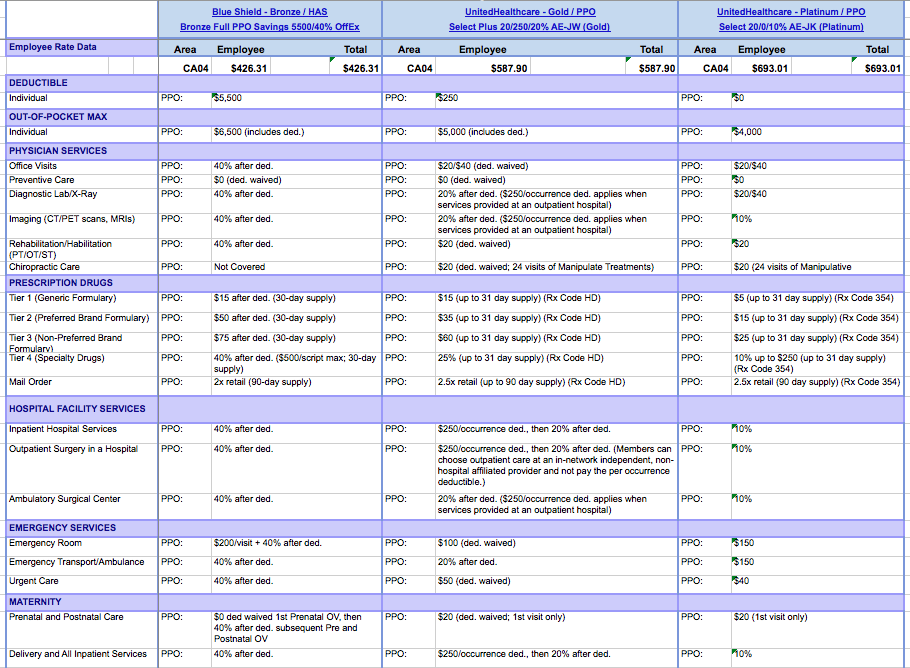
Task: Select the PRESCRIPTION DRUGS section header
Action: (x=82, y=283)
